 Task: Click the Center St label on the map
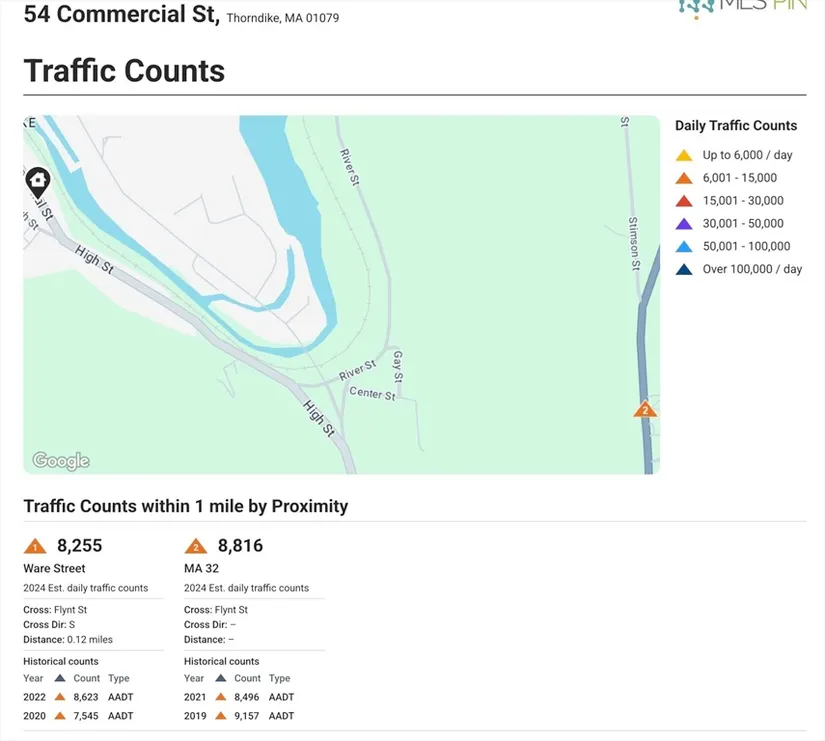point(373,394)
